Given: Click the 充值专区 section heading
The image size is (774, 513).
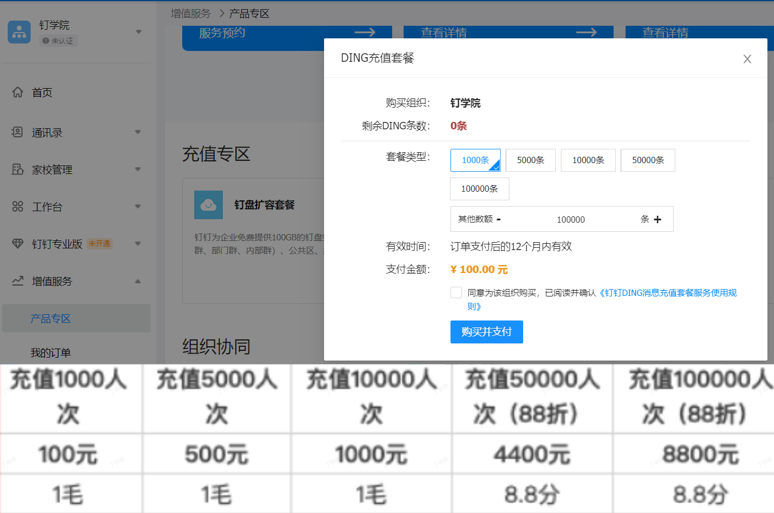Looking at the screenshot, I should click(x=216, y=154).
